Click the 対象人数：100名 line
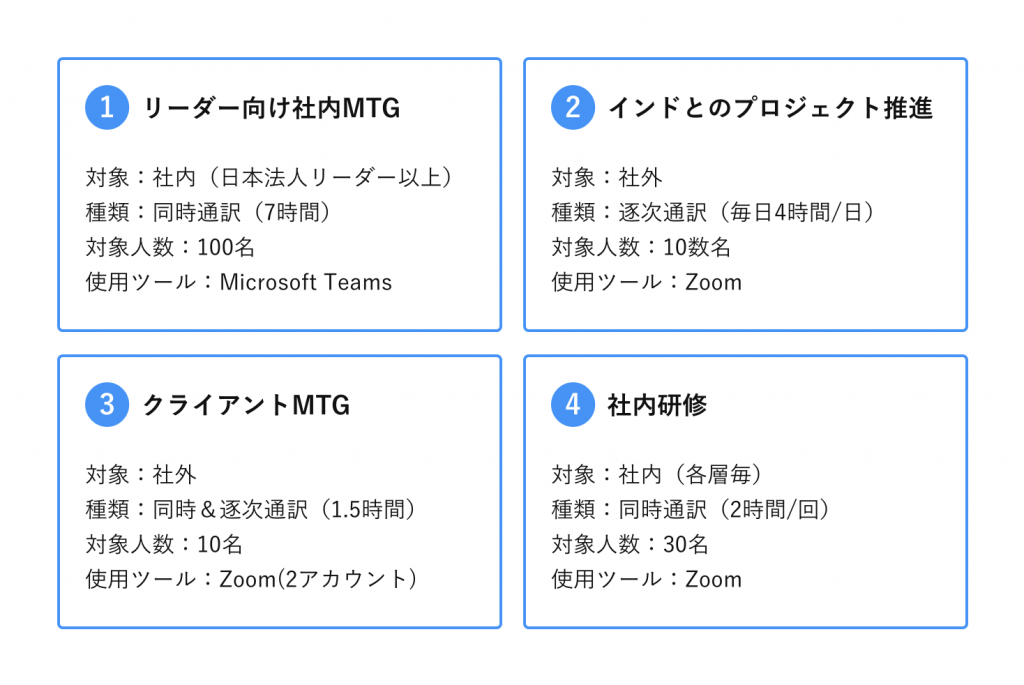Image resolution: width=1024 pixels, height=685 pixels. click(x=170, y=247)
